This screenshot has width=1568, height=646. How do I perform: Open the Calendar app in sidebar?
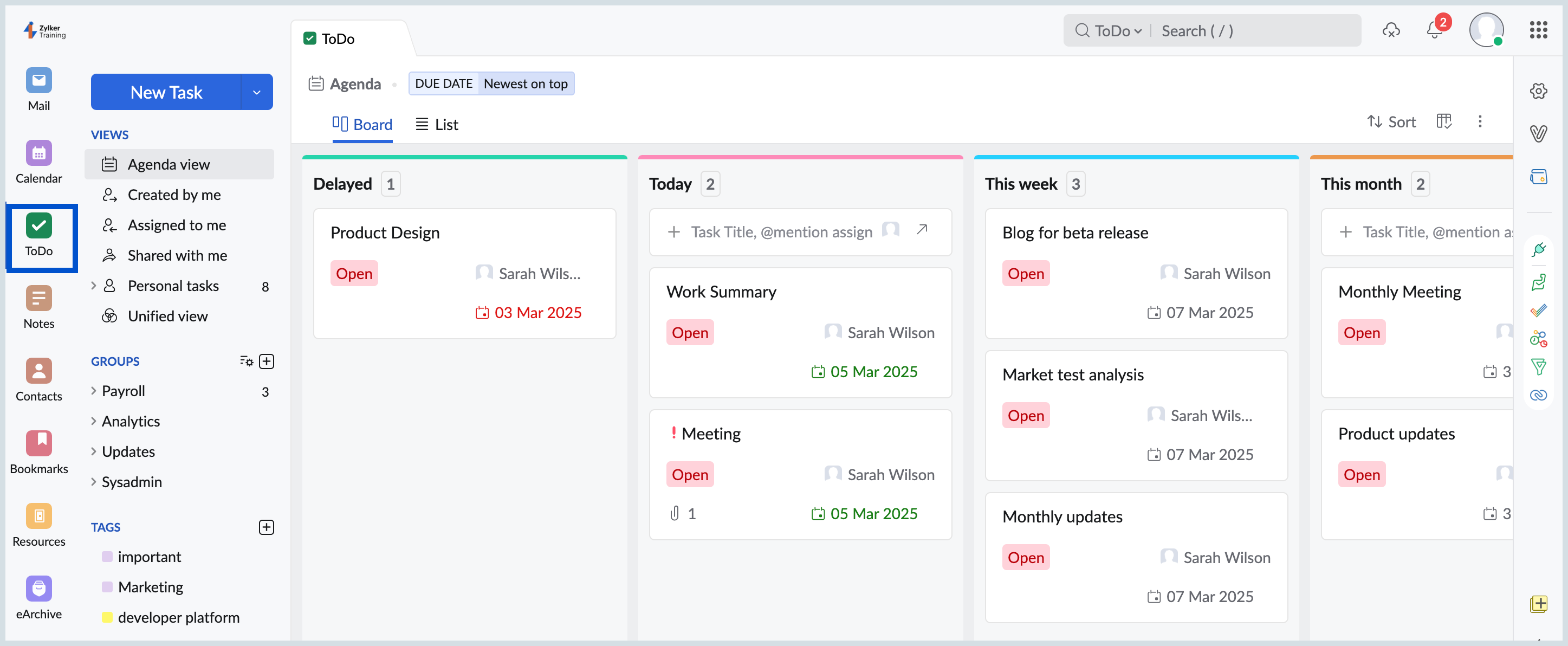point(38,153)
